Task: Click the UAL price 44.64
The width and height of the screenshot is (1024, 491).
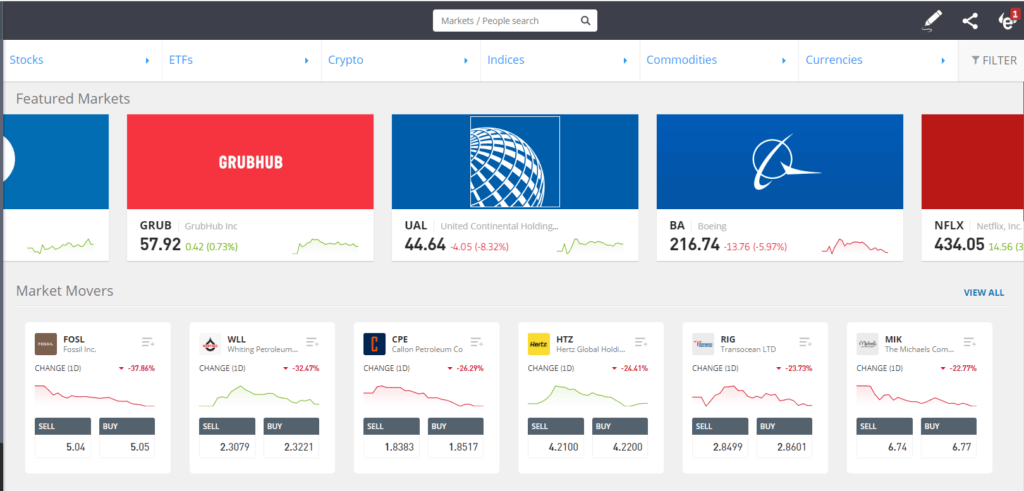Action: coord(425,246)
